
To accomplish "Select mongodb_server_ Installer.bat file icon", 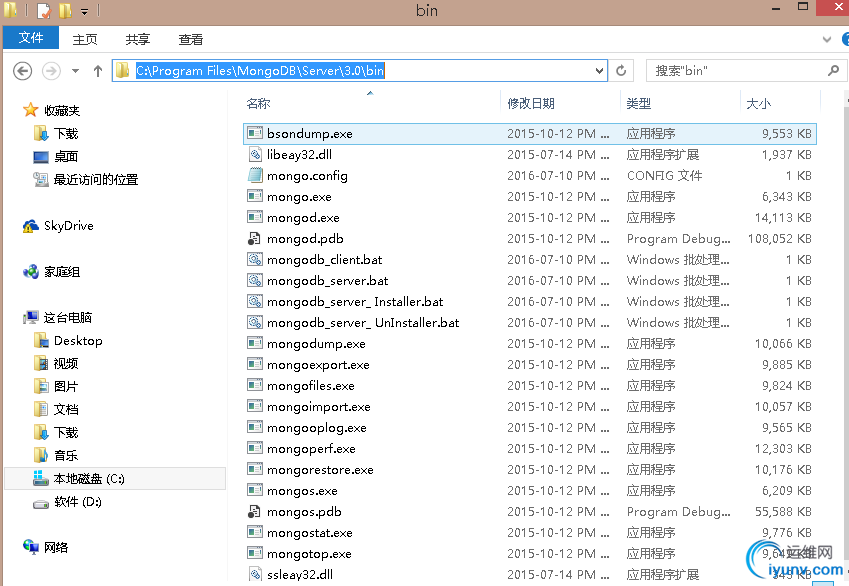I will point(254,301).
